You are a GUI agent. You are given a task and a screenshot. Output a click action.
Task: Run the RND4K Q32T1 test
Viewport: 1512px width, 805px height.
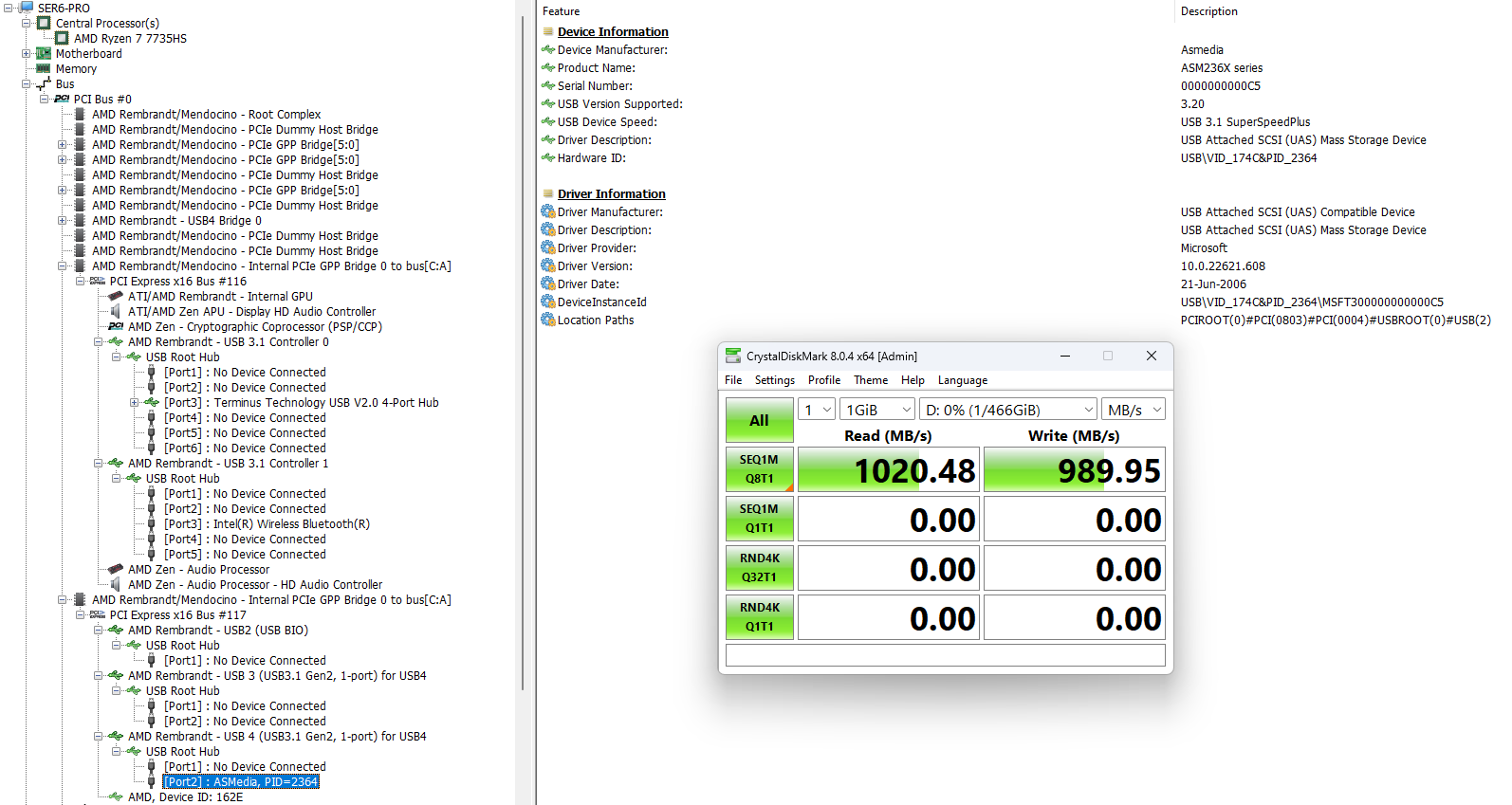(760, 568)
